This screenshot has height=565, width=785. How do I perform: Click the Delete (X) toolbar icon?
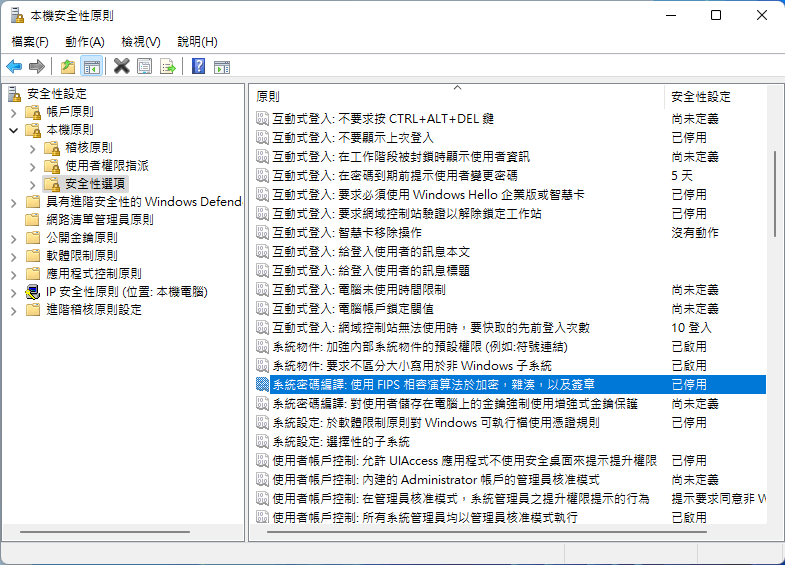click(x=121, y=66)
